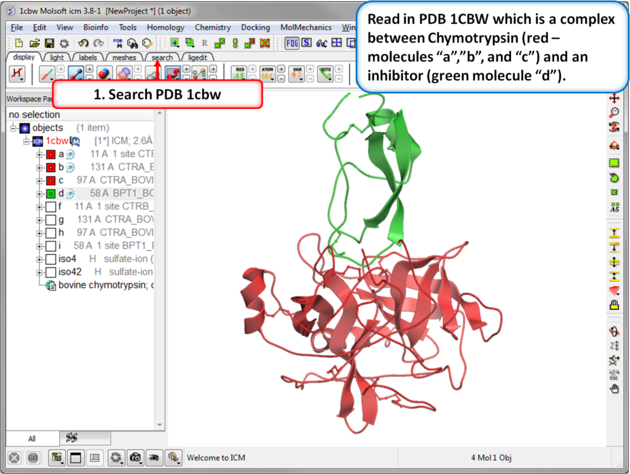This screenshot has width=630, height=474.
Task: Click the zoom magnifier icon in right toolbar
Action: (x=614, y=113)
